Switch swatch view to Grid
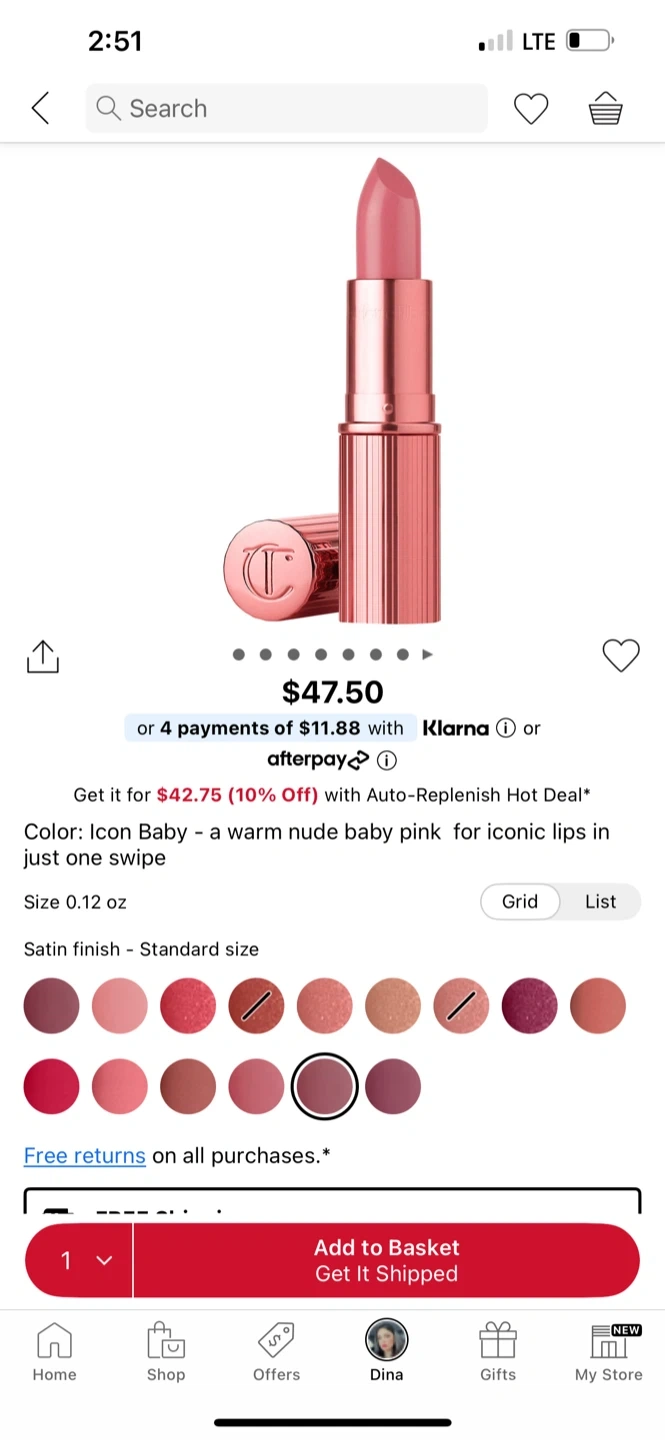 click(x=520, y=901)
